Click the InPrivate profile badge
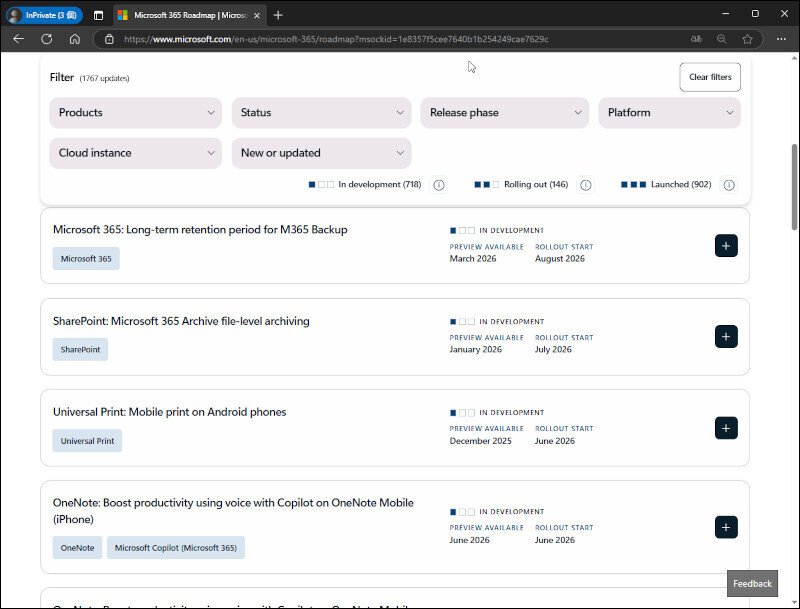The height and width of the screenshot is (609, 800). tap(44, 15)
